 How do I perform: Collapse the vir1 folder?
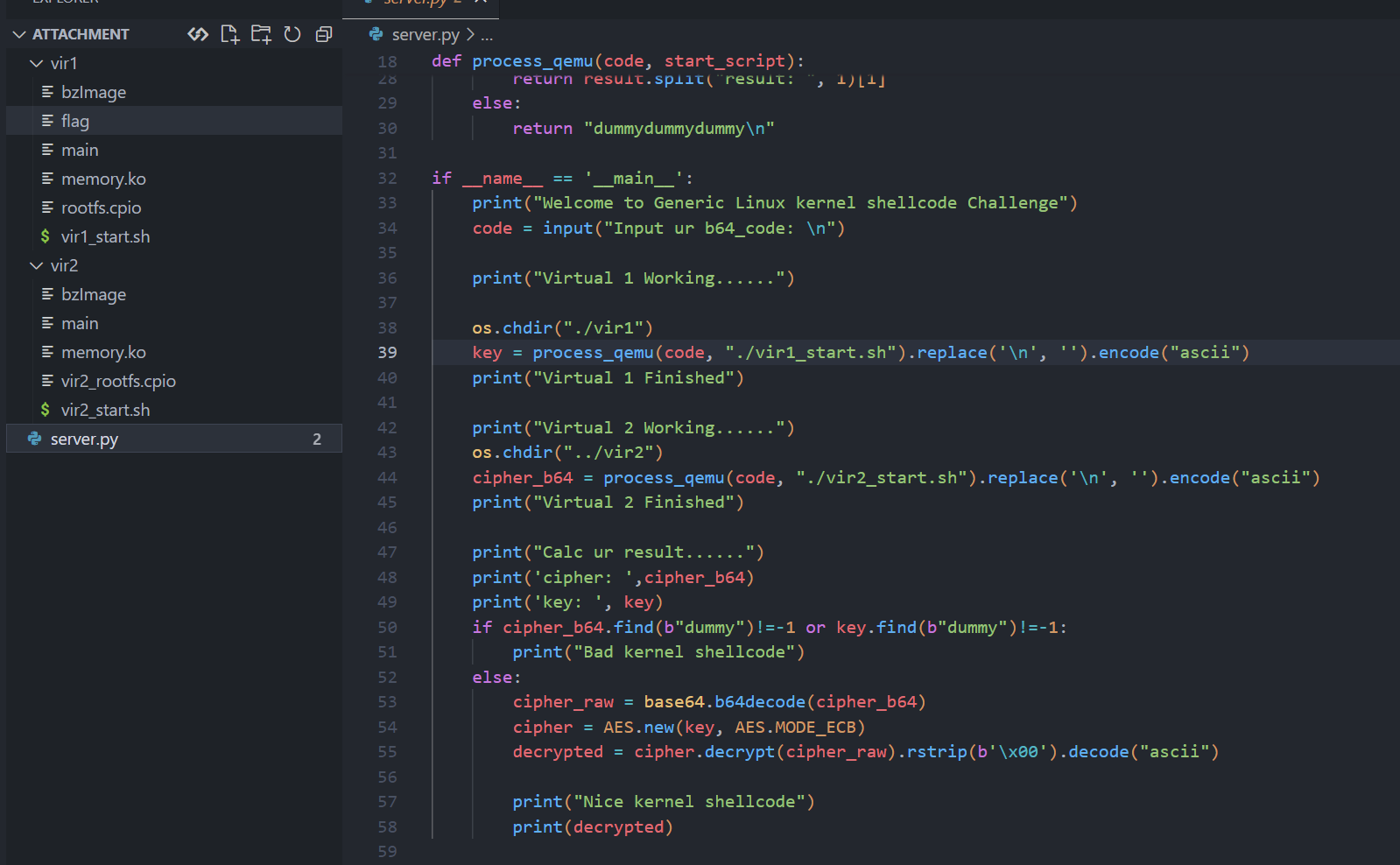[36, 63]
